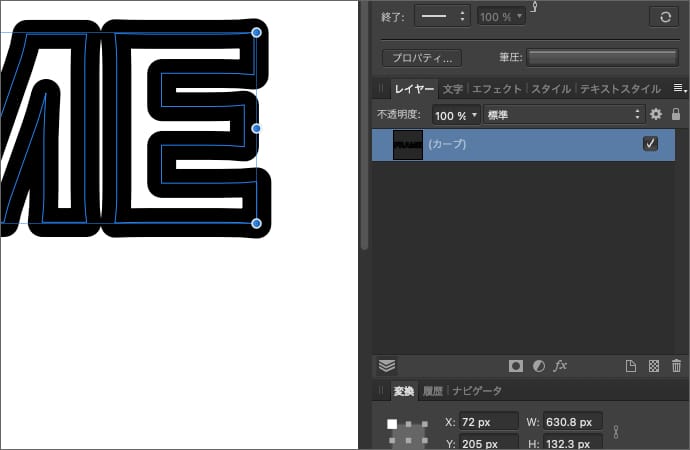Viewport: 690px width, 450px height.
Task: Switch to the エフェクト tab
Action: click(x=496, y=89)
